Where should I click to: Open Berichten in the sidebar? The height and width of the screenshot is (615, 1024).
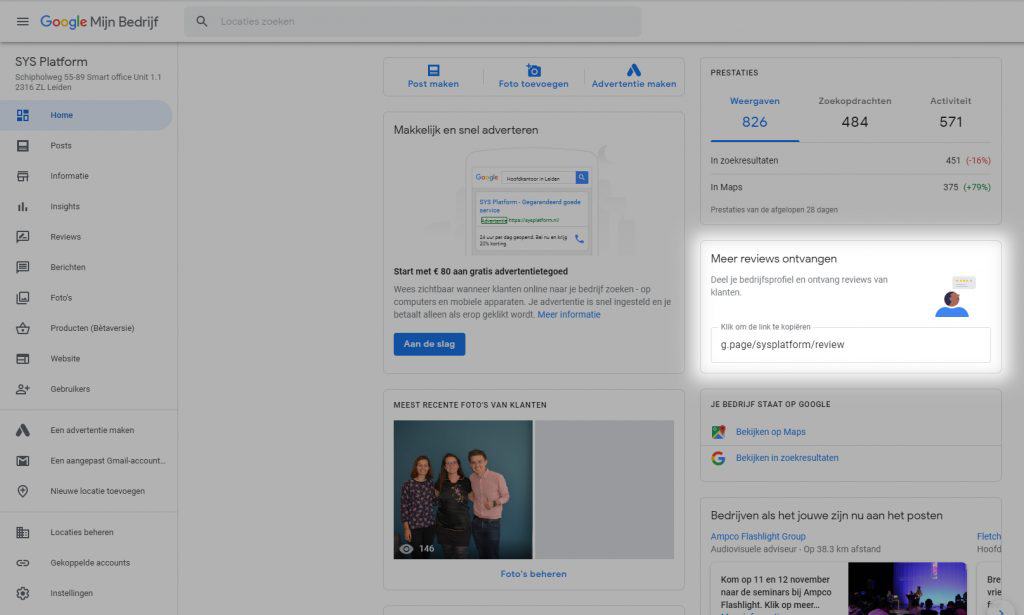[86, 267]
